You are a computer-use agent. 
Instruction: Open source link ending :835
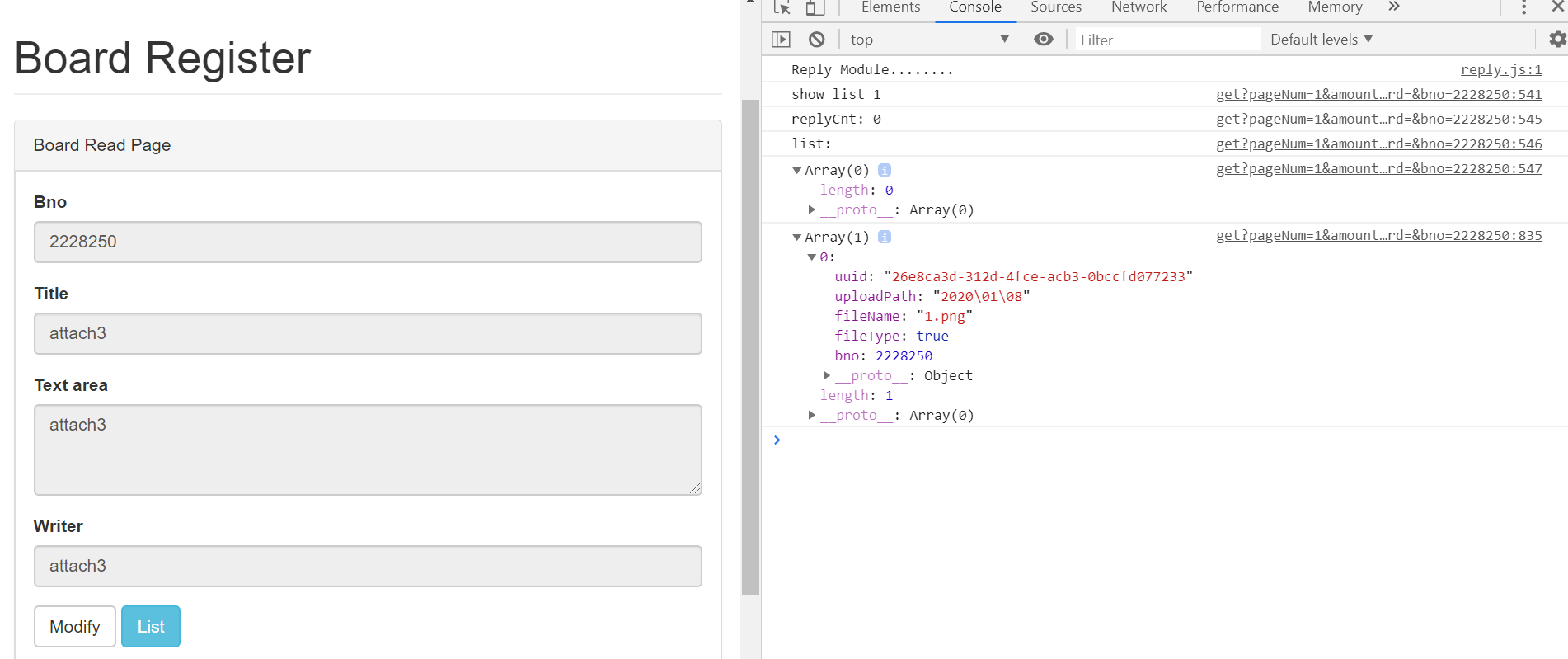click(x=1379, y=235)
